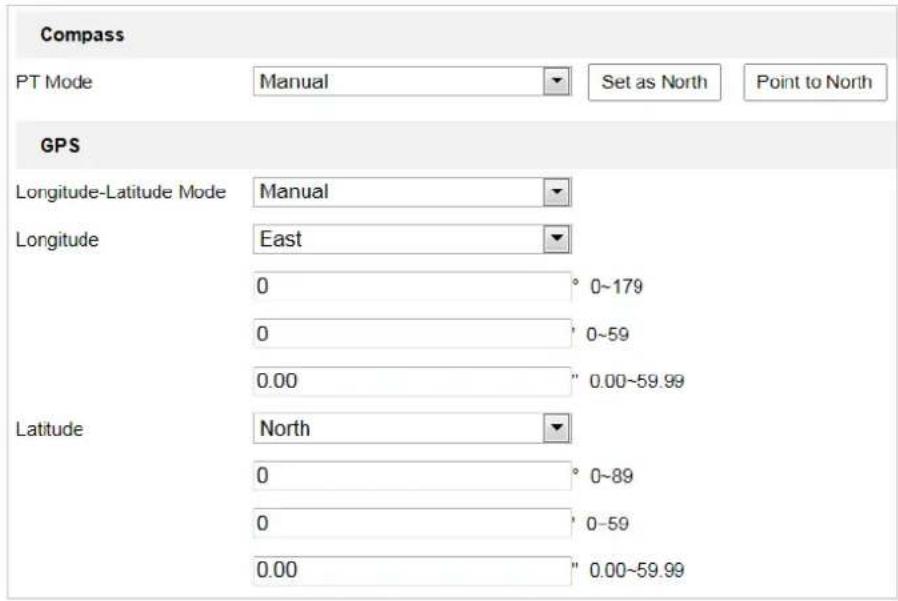The image size is (898, 601).
Task: Open the Longitude-Latitude Mode dropdown
Action: click(x=412, y=191)
